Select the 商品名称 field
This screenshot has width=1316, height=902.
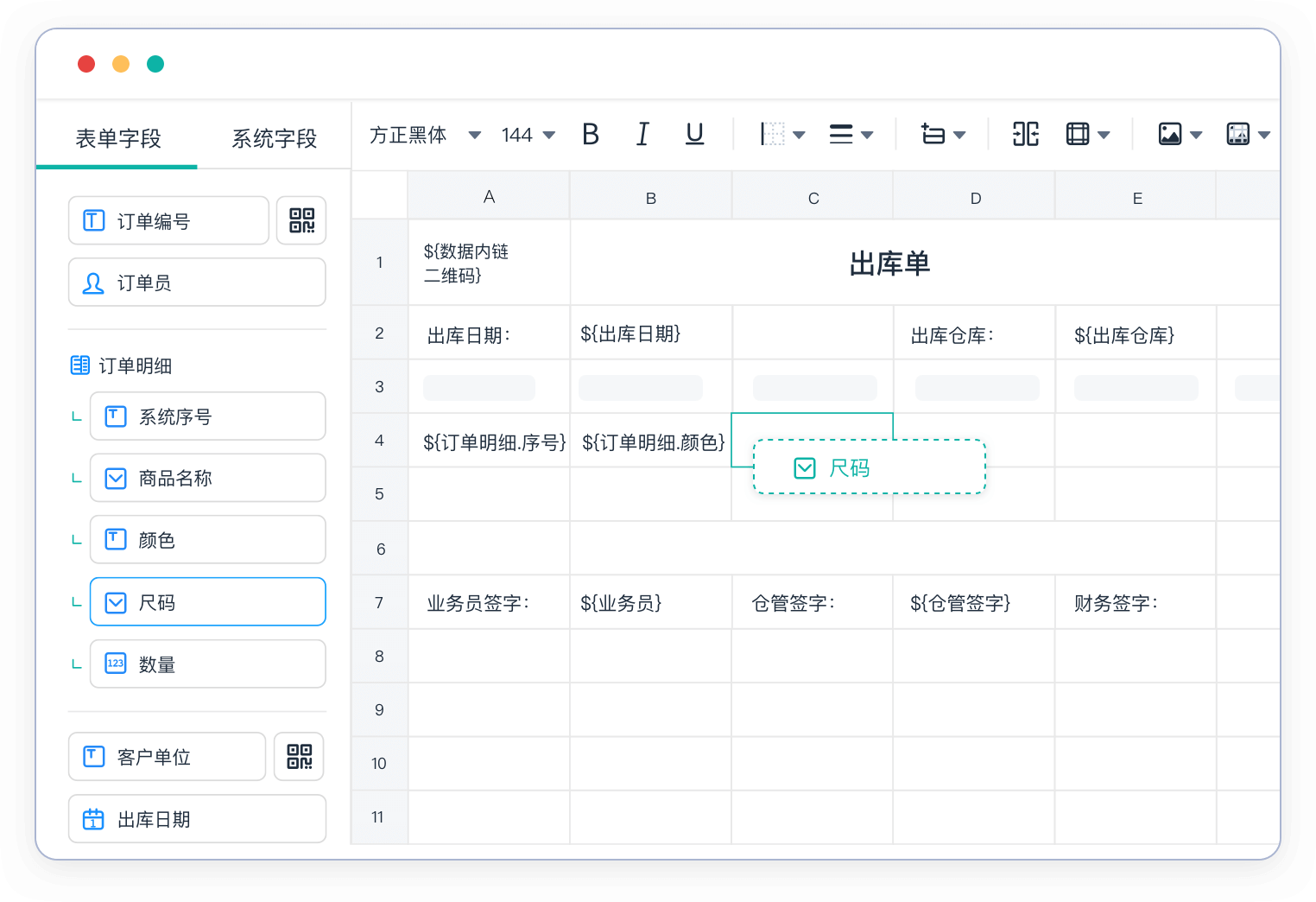pos(207,478)
